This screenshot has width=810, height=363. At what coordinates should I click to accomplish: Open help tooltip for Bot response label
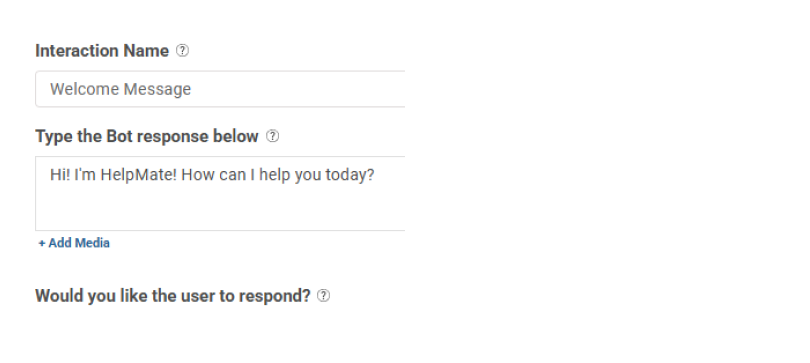(272, 136)
